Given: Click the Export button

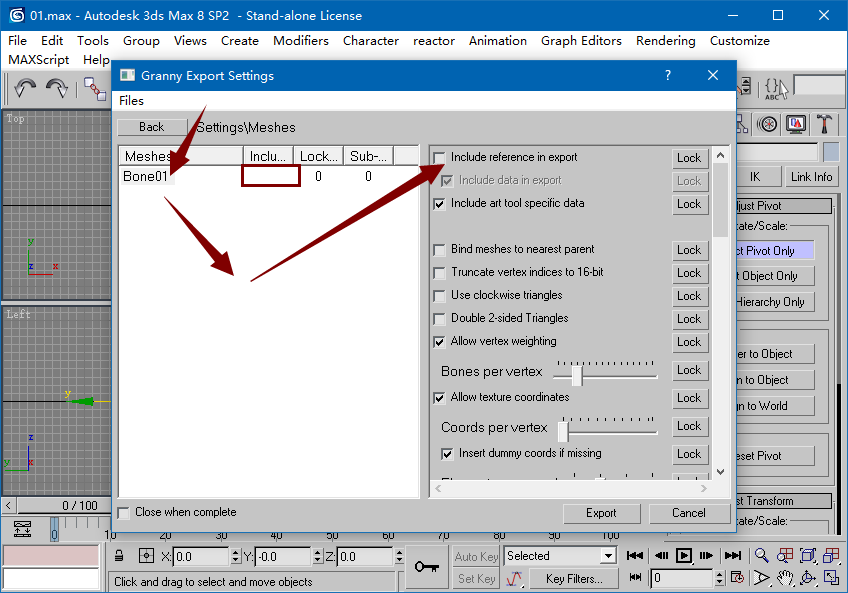Looking at the screenshot, I should pyautogui.click(x=601, y=513).
